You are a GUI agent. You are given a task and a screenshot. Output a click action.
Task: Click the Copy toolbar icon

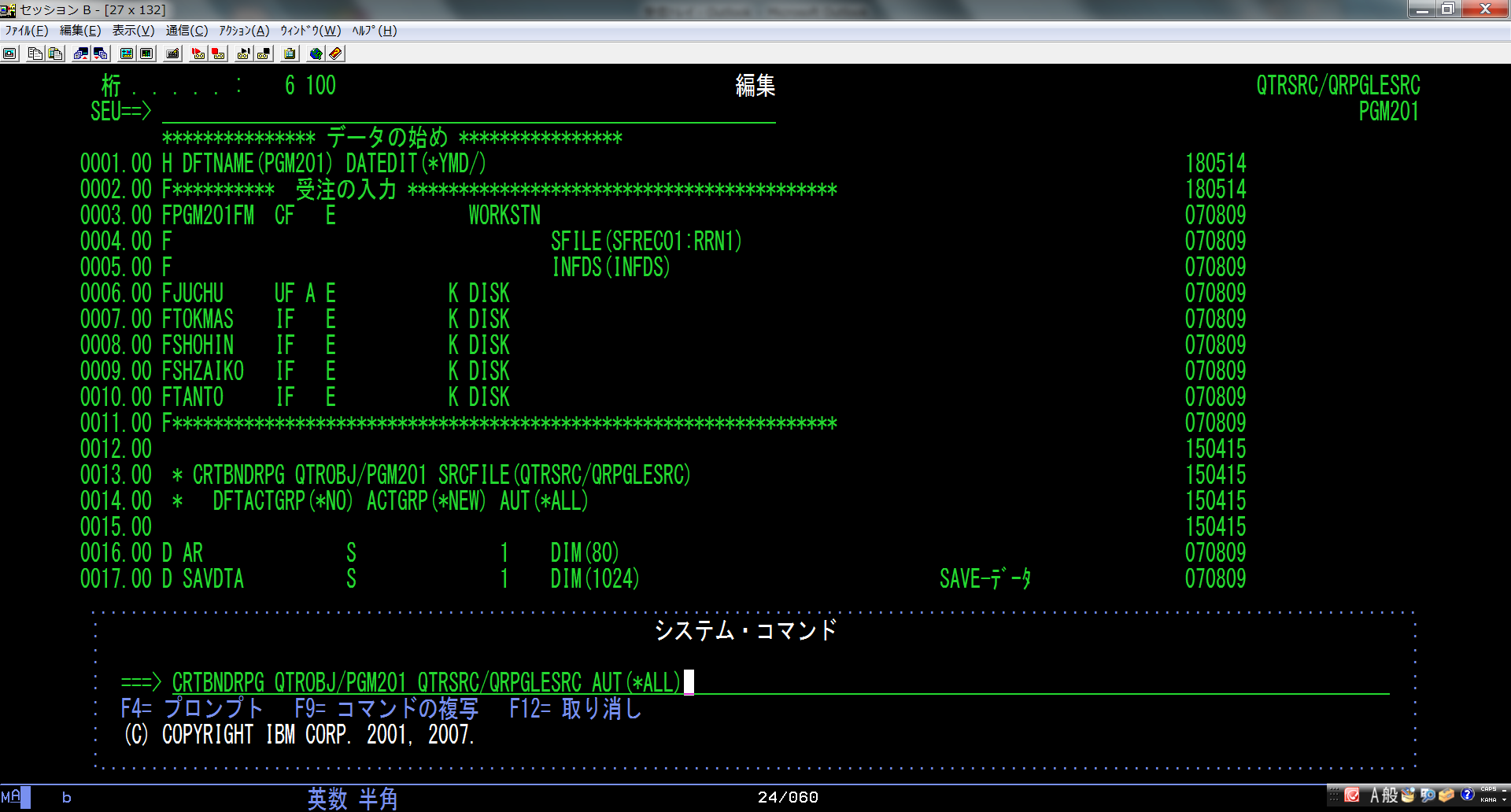click(x=35, y=54)
